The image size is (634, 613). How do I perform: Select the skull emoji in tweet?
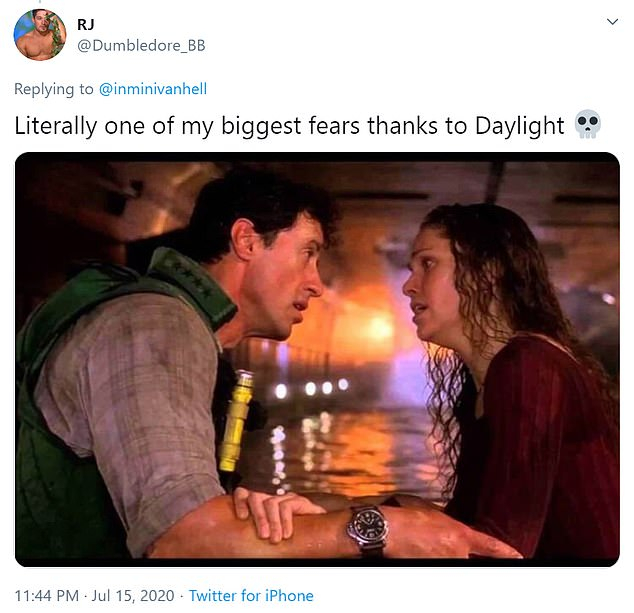[588, 124]
